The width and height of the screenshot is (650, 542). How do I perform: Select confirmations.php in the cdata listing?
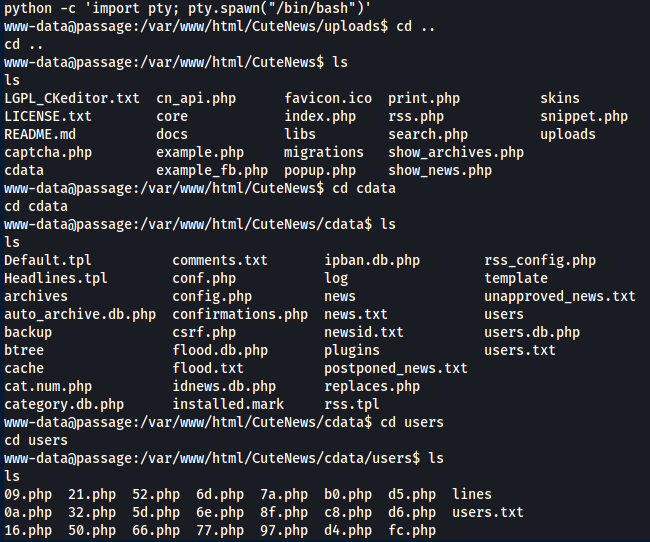pyautogui.click(x=240, y=314)
